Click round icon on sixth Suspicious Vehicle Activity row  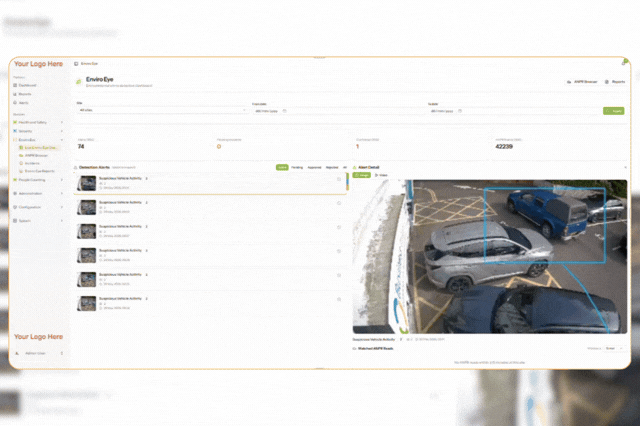point(339,300)
